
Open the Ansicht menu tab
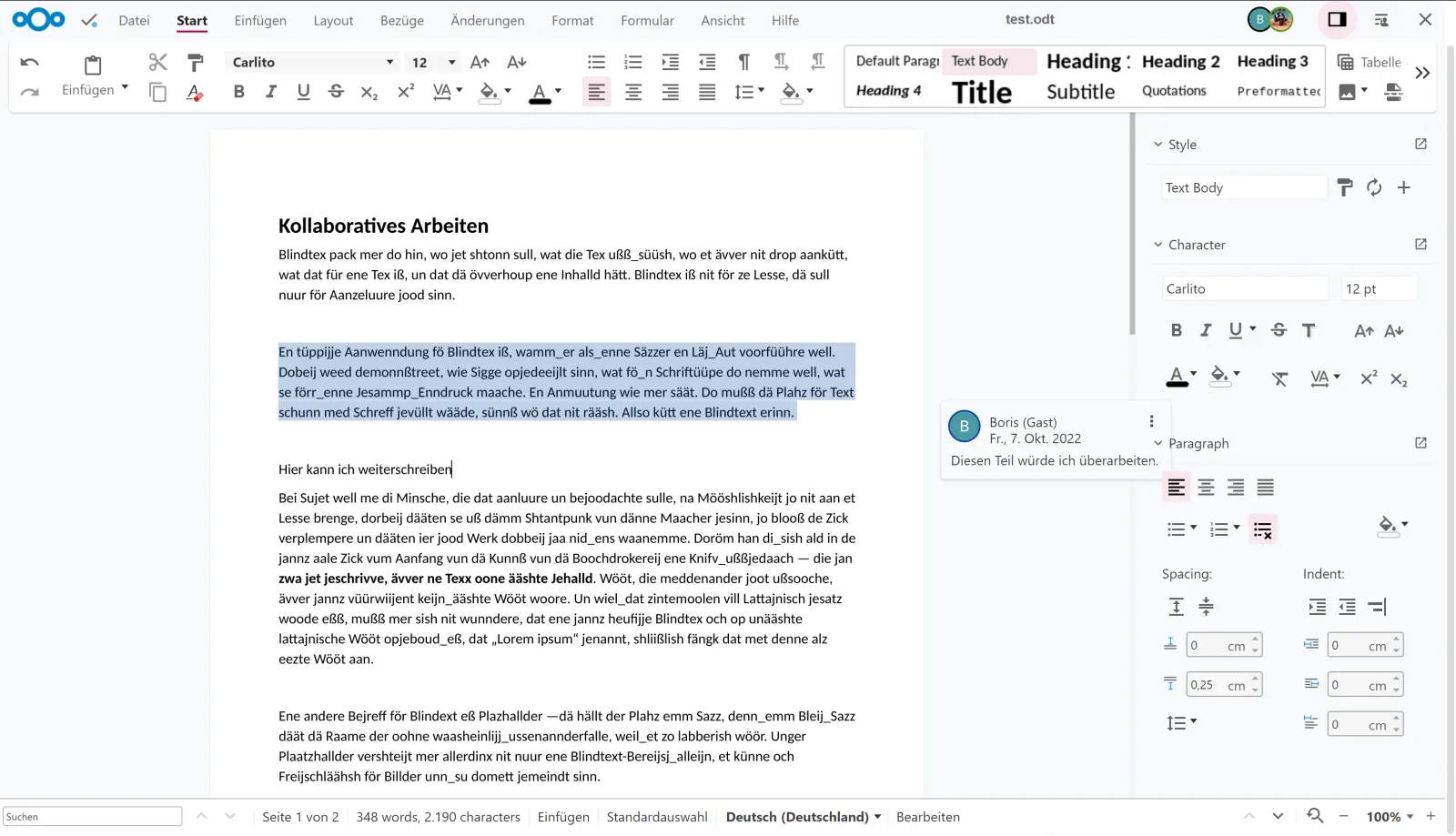coord(723,20)
